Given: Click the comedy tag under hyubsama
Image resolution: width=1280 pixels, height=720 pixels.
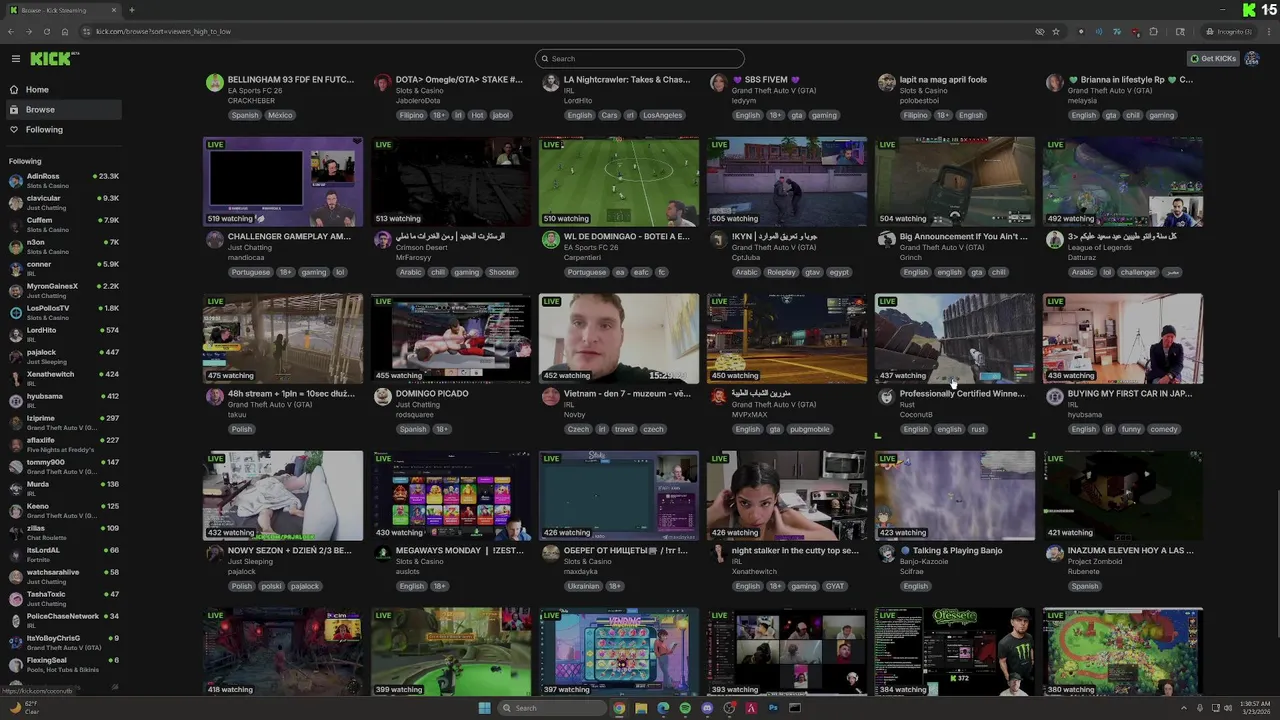Looking at the screenshot, I should coord(1164,429).
